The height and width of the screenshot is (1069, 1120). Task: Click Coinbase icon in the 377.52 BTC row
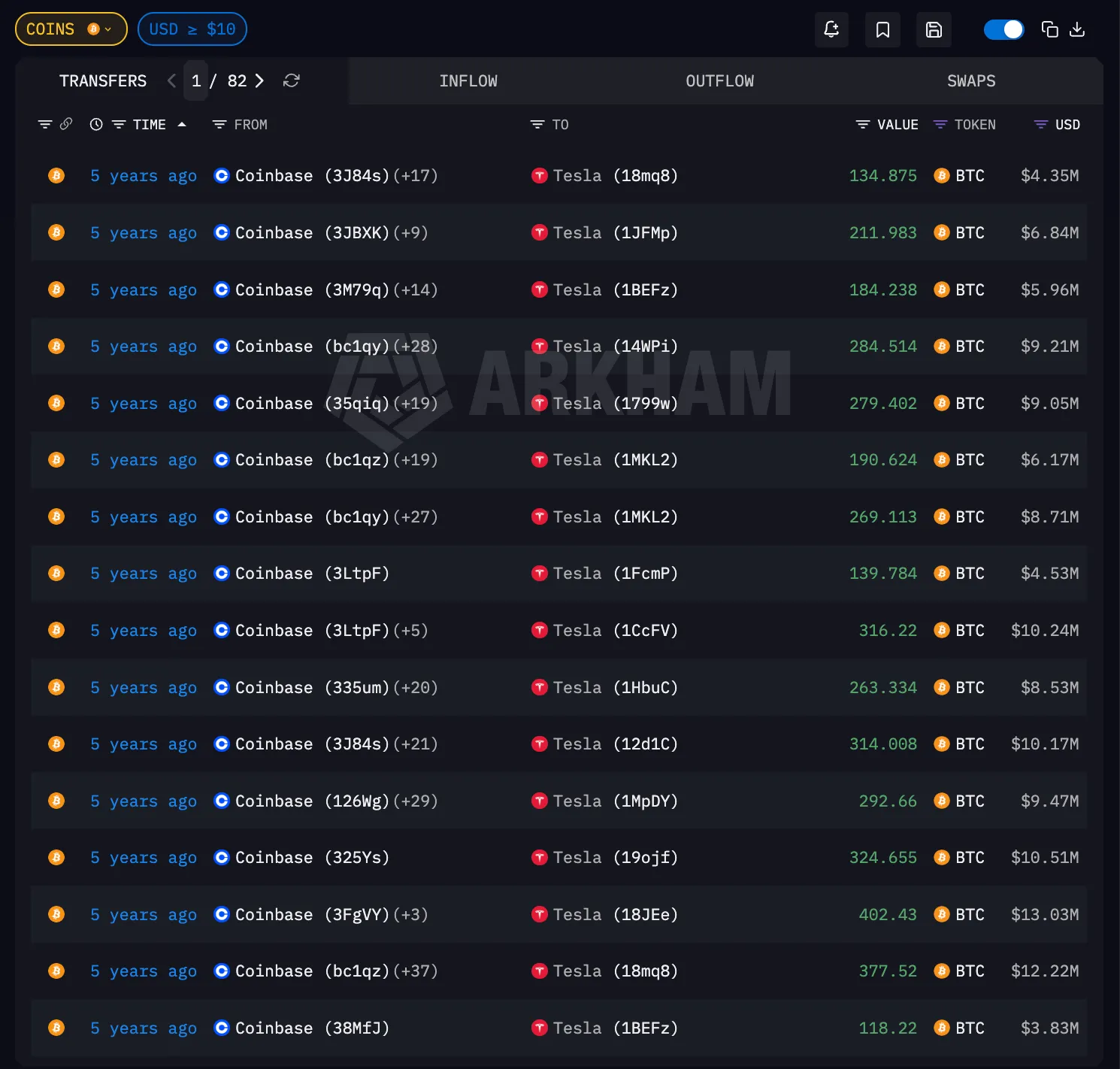(x=222, y=971)
